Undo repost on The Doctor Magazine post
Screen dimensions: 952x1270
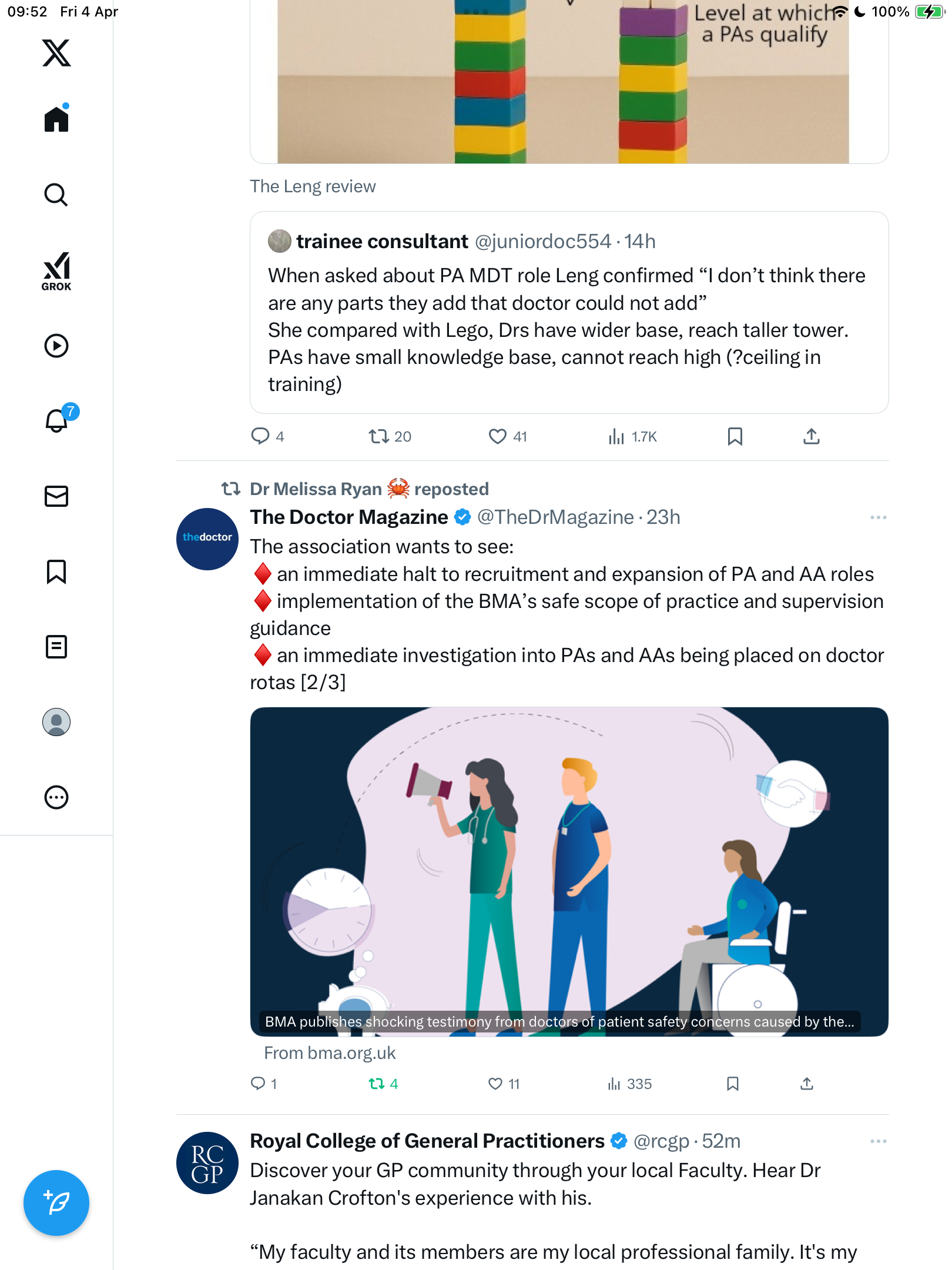point(383,1084)
